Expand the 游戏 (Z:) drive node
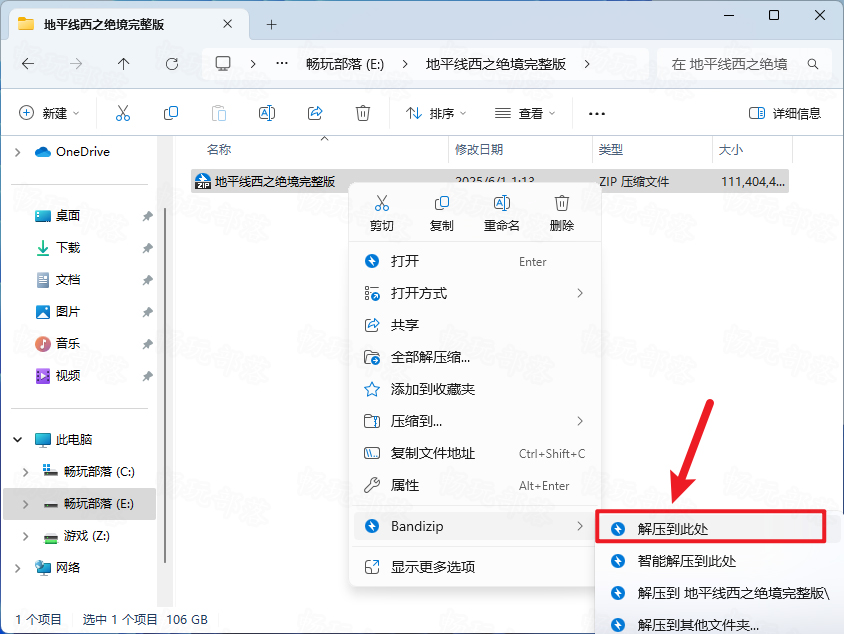Screen dimensions: 844x634 click(25, 536)
